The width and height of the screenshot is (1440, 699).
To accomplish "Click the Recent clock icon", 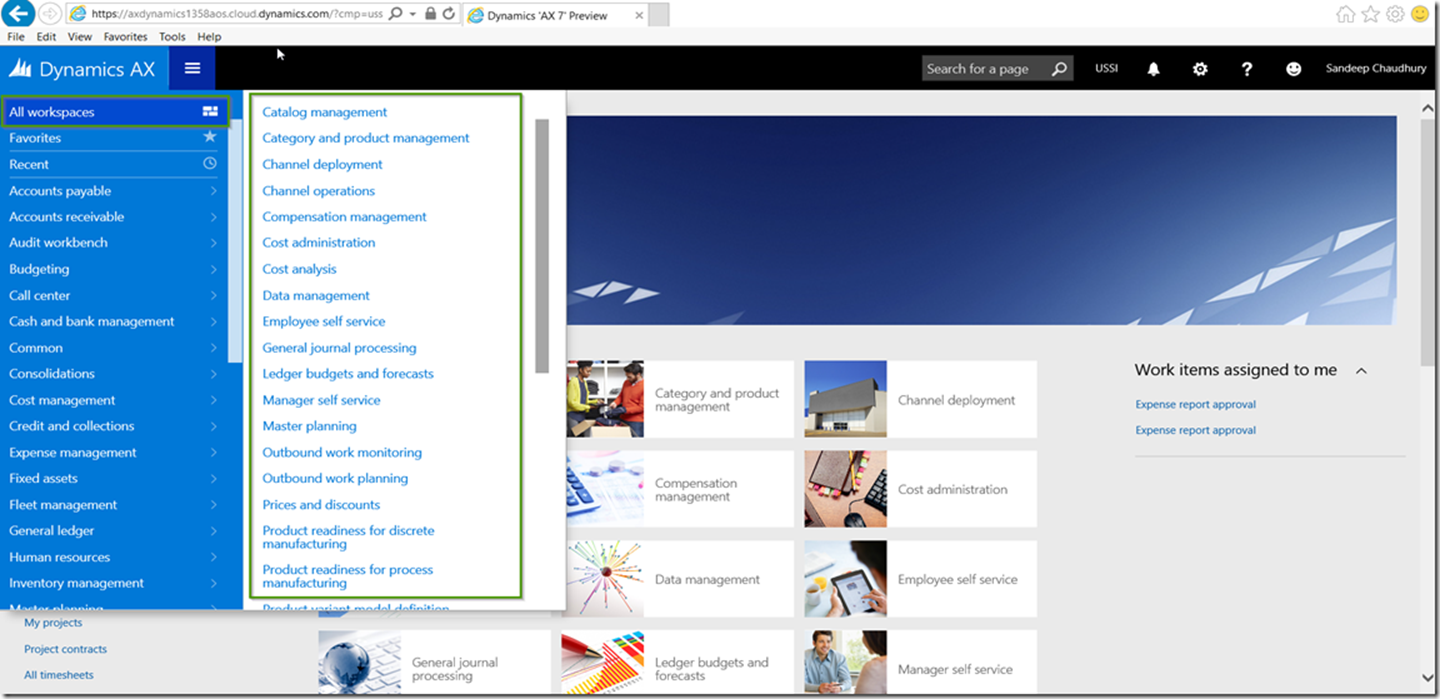I will (210, 163).
